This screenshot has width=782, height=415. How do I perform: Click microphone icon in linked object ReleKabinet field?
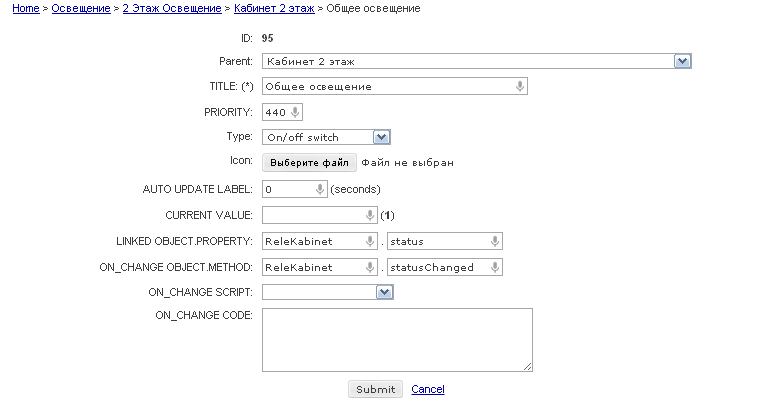pos(370,241)
